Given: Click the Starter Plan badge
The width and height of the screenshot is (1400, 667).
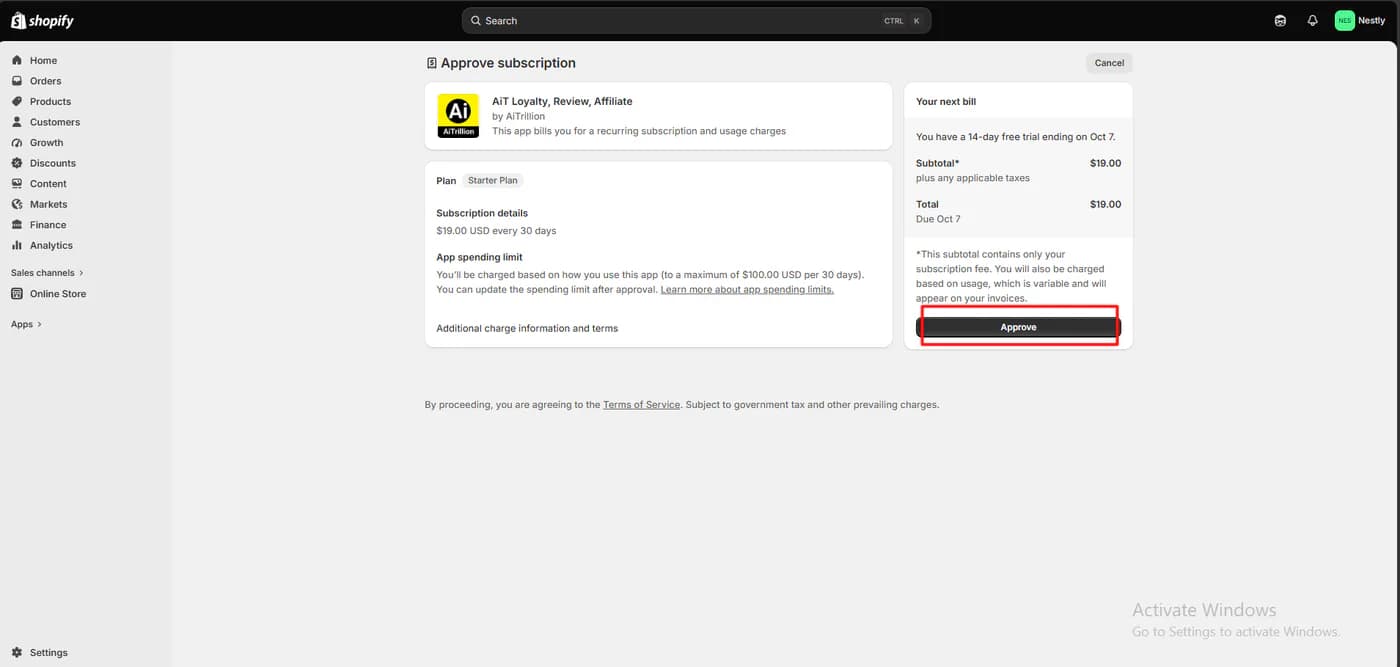Looking at the screenshot, I should (493, 181).
